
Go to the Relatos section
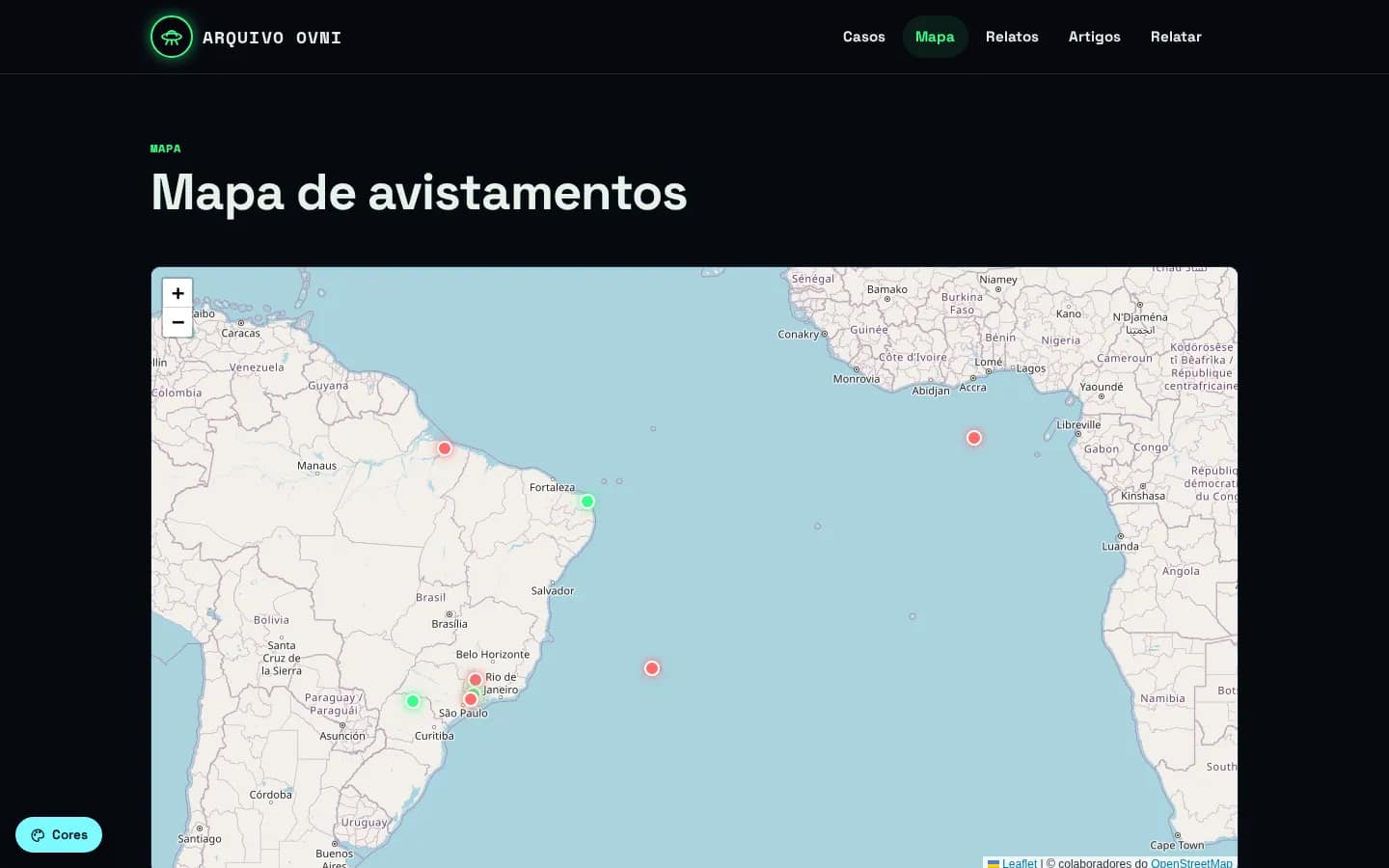1012,37
